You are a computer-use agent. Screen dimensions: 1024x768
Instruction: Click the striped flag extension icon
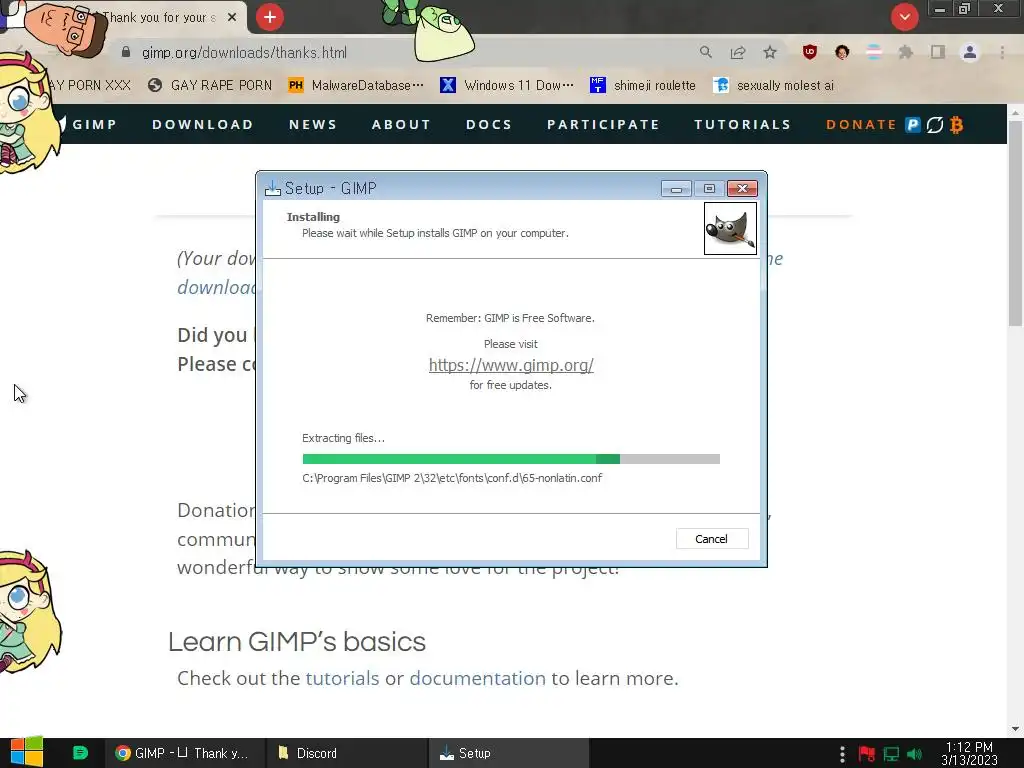click(874, 52)
